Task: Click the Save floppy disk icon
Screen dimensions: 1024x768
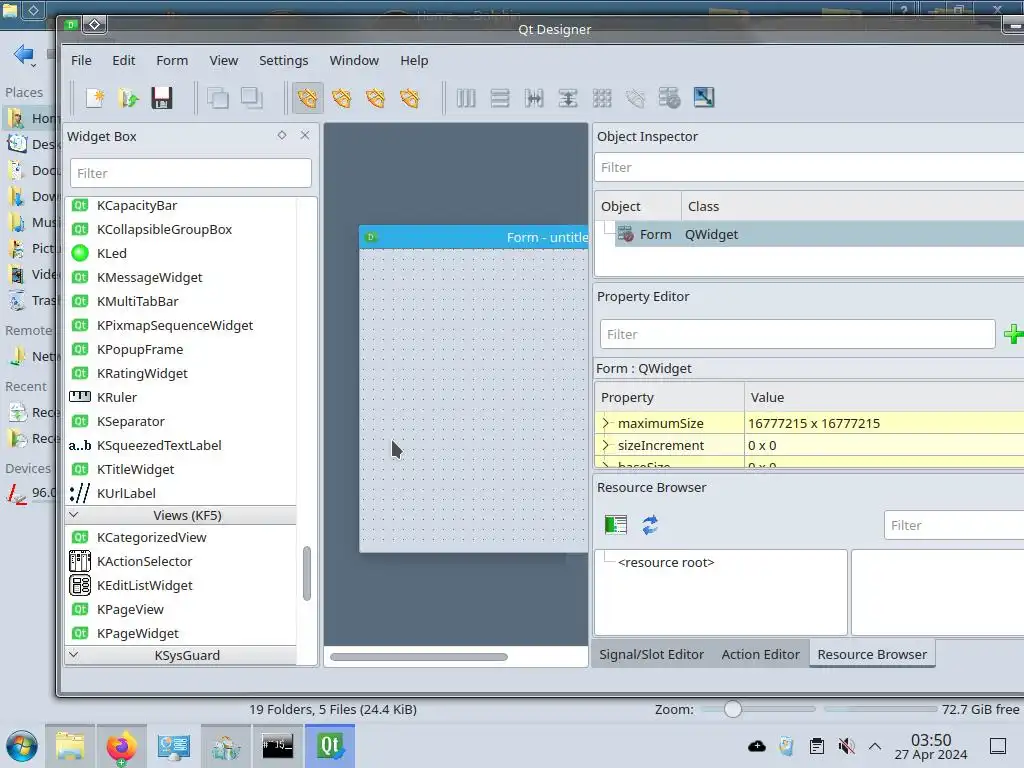Action: click(162, 99)
